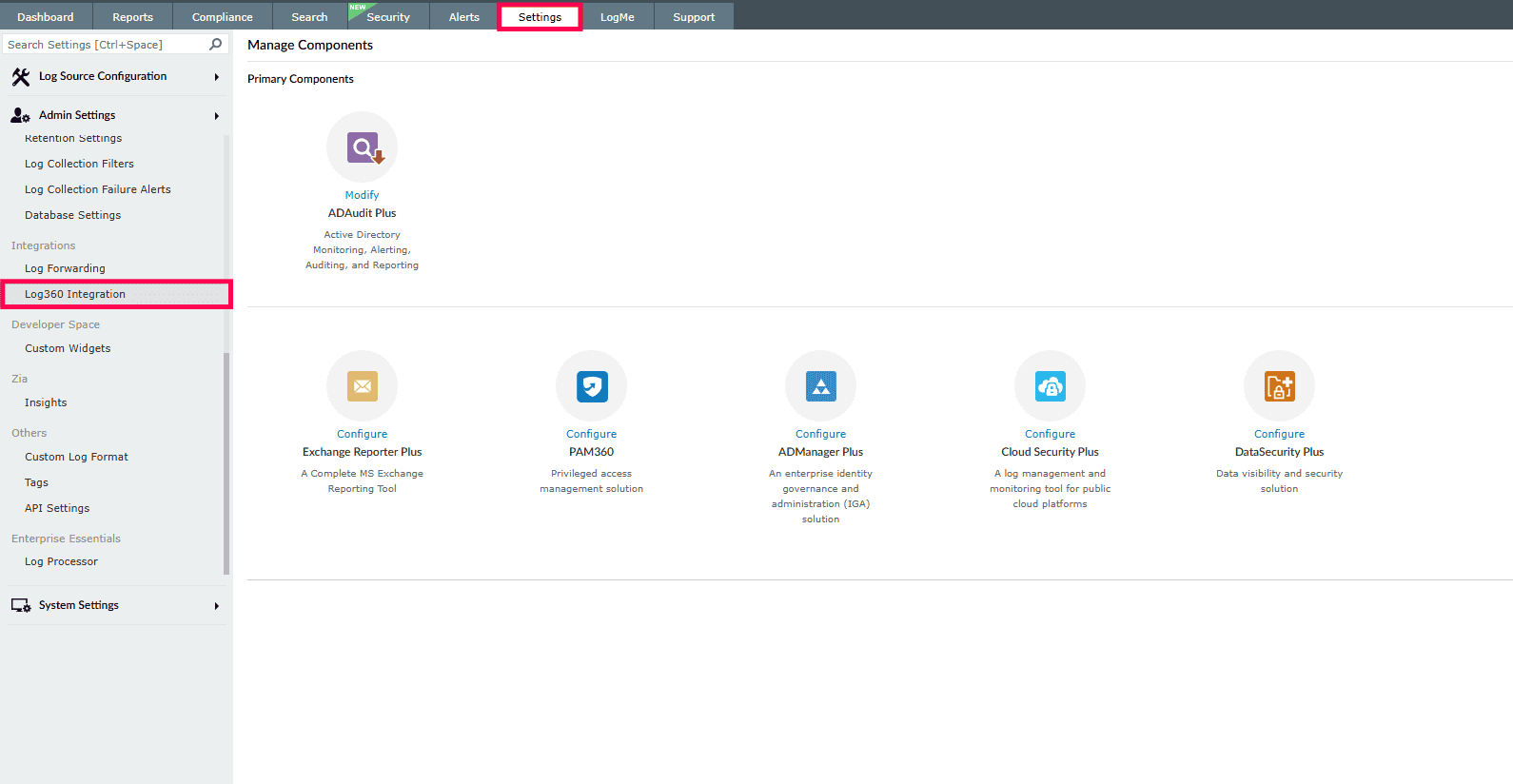
Task: Click the Manage Components heading
Action: pyautogui.click(x=310, y=45)
